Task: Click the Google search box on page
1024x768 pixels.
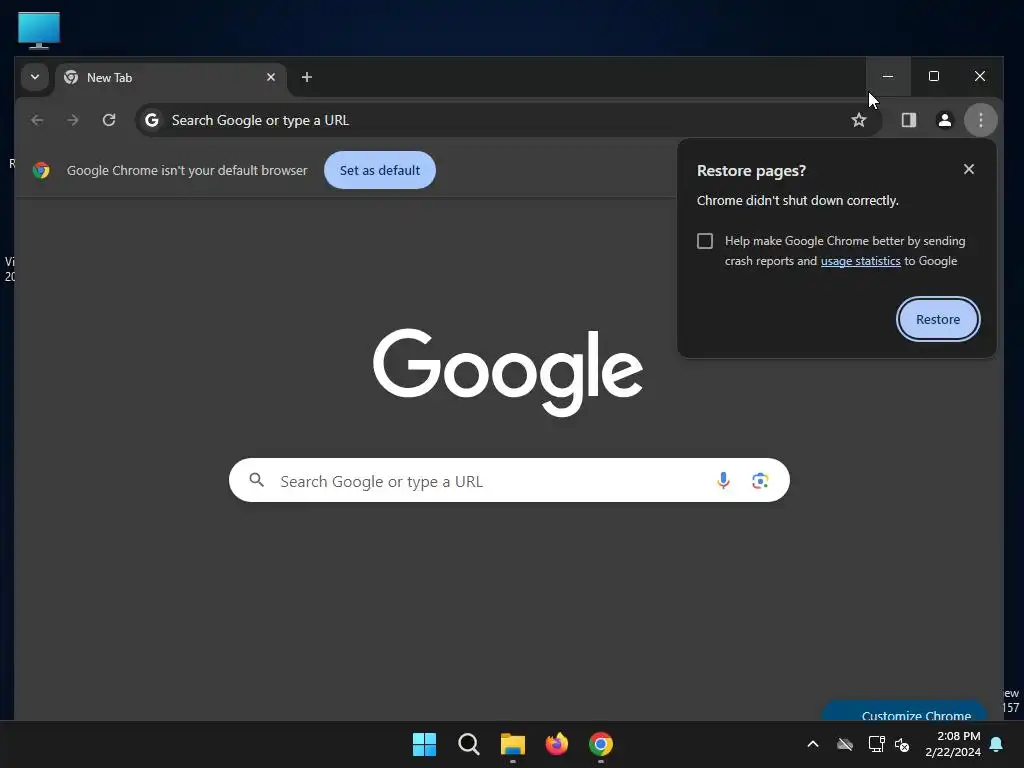Action: click(x=509, y=481)
